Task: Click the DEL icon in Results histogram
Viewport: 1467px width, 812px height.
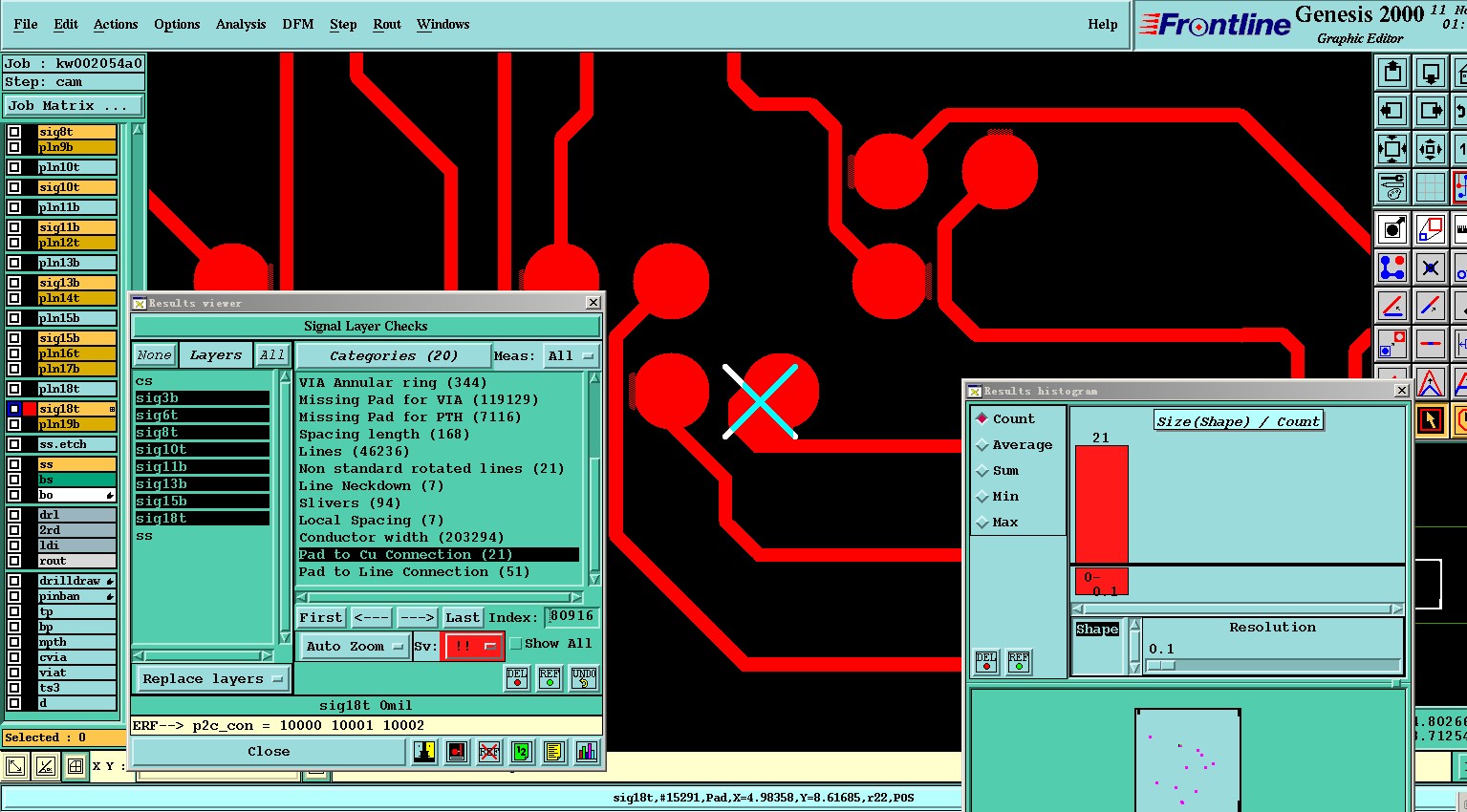Action: [986, 661]
